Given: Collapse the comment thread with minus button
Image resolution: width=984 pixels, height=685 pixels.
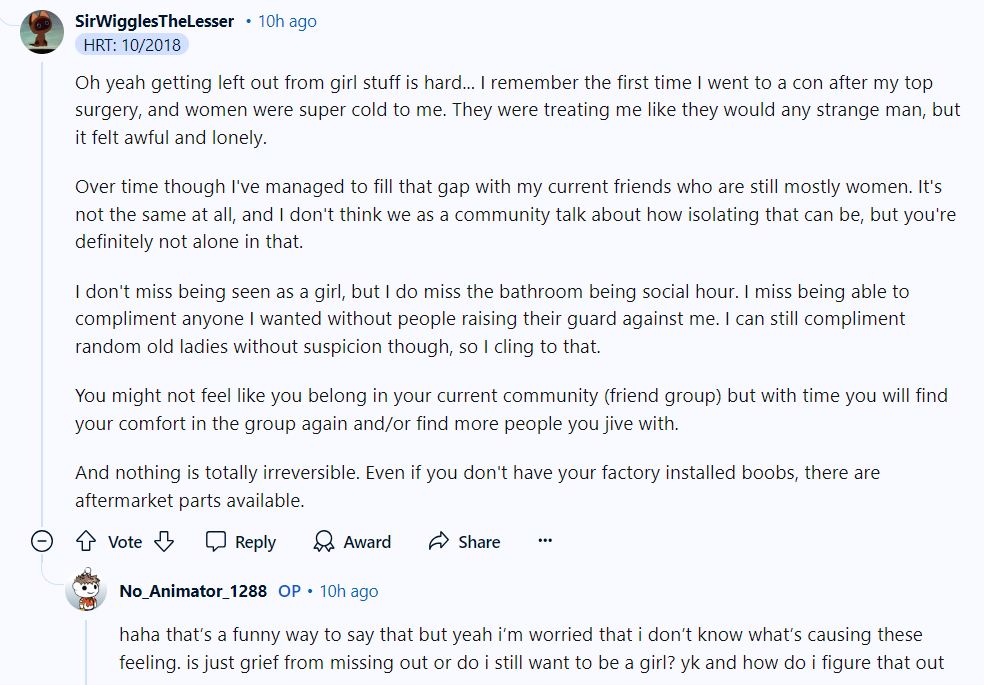Looking at the screenshot, I should [42, 541].
